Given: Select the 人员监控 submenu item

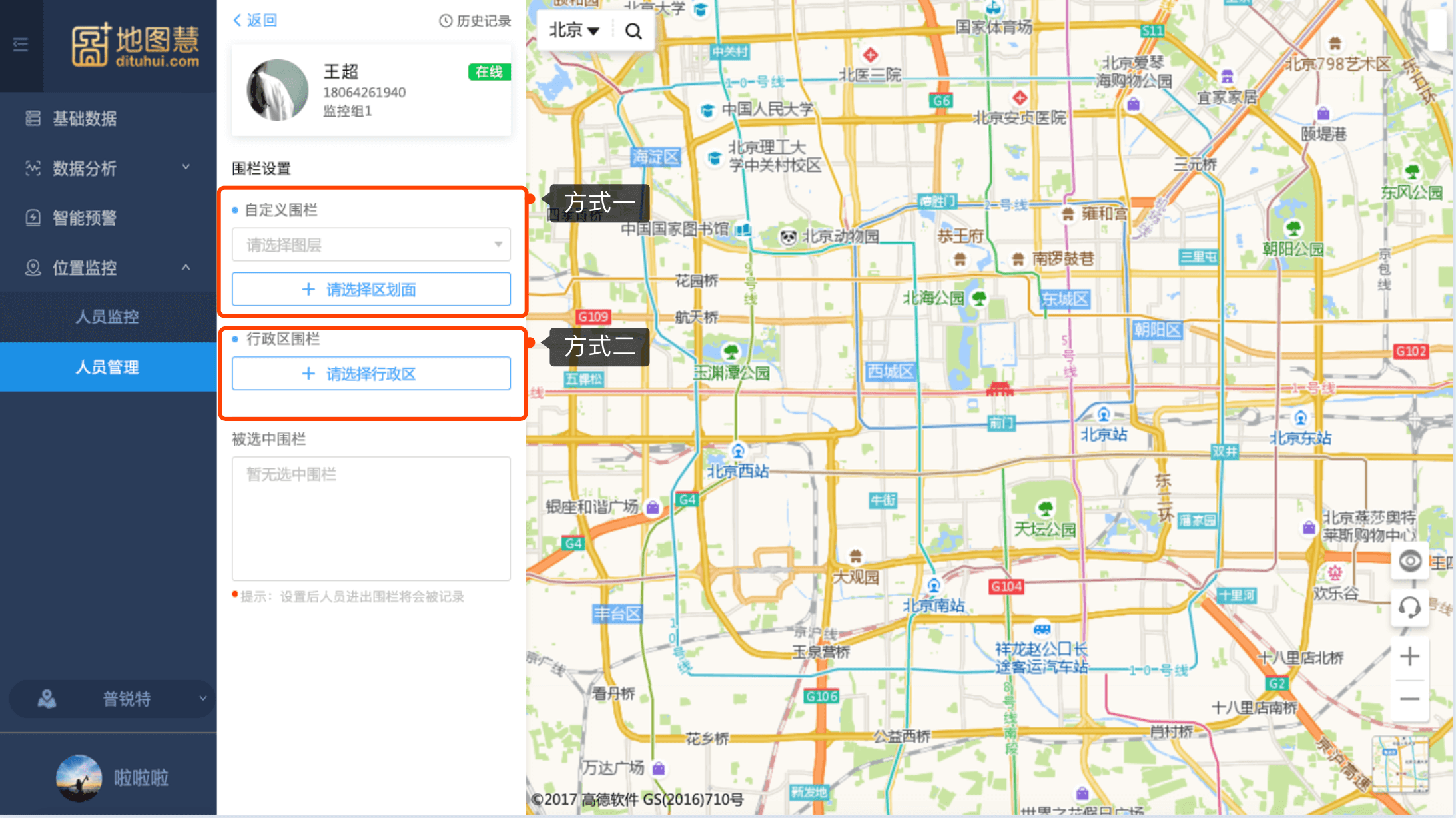Looking at the screenshot, I should tap(107, 317).
